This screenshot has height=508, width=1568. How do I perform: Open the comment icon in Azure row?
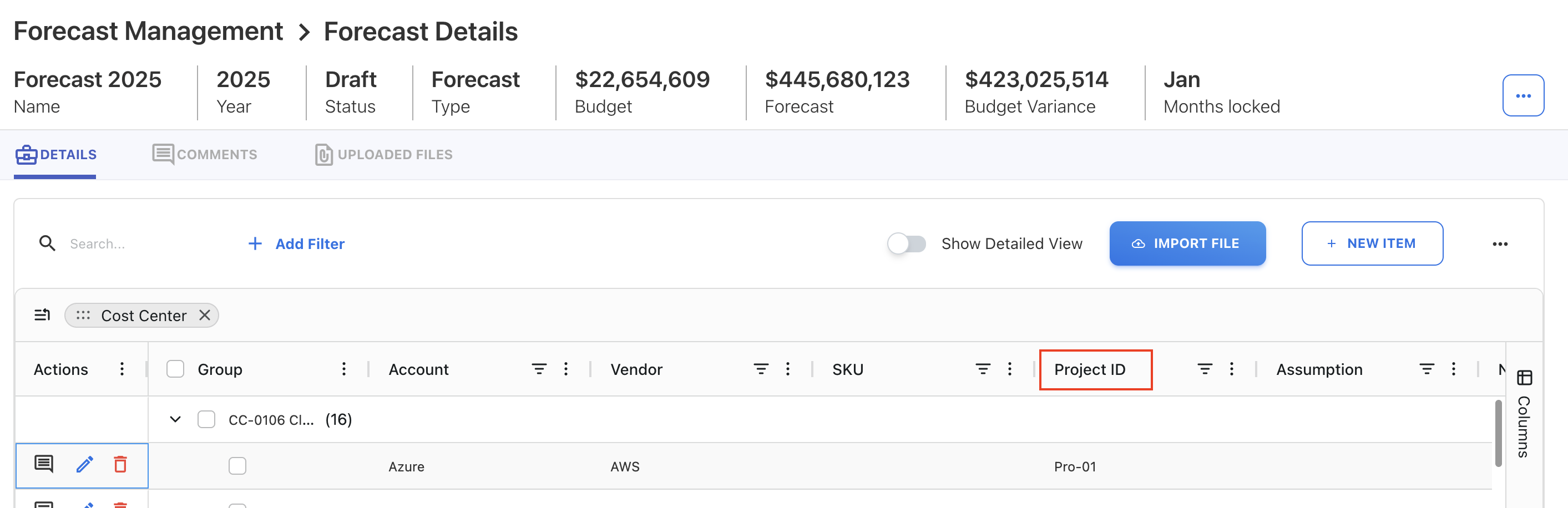tap(44, 465)
